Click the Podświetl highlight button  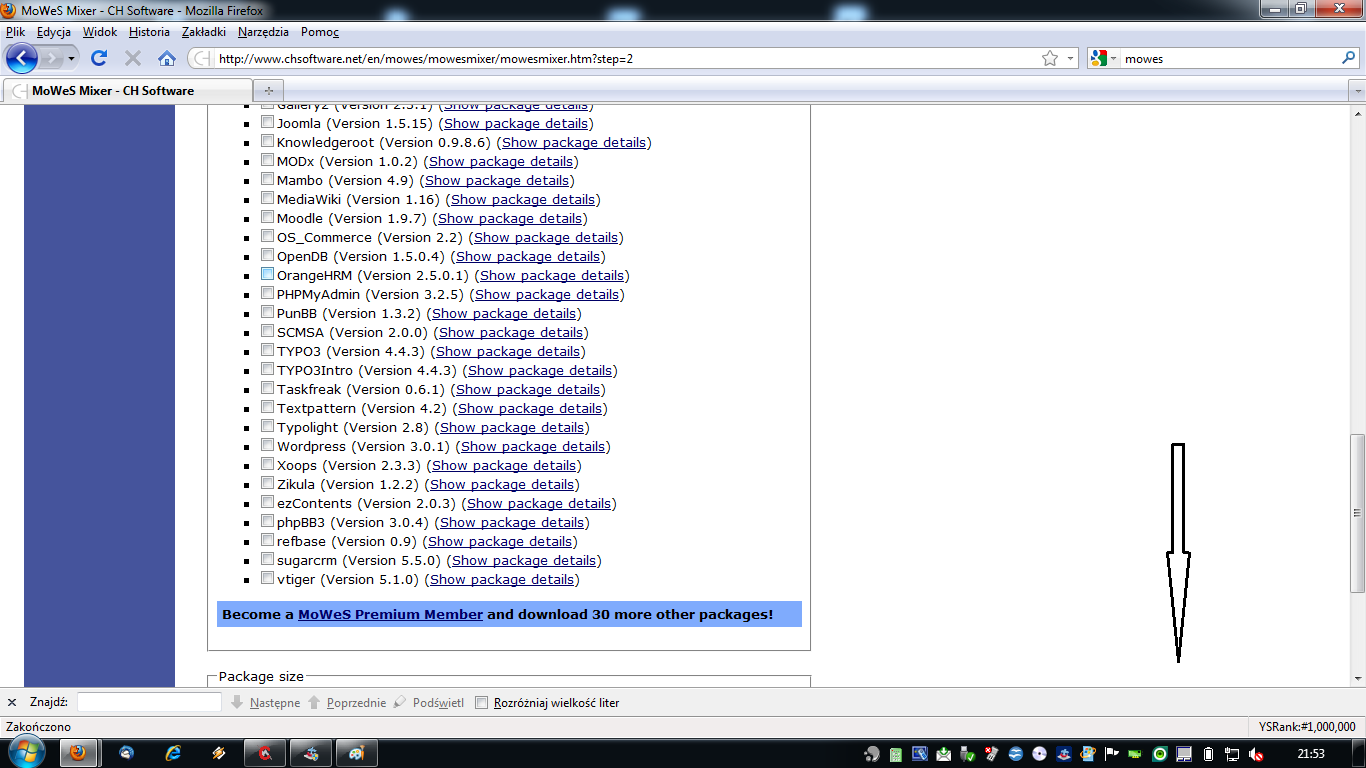(430, 702)
